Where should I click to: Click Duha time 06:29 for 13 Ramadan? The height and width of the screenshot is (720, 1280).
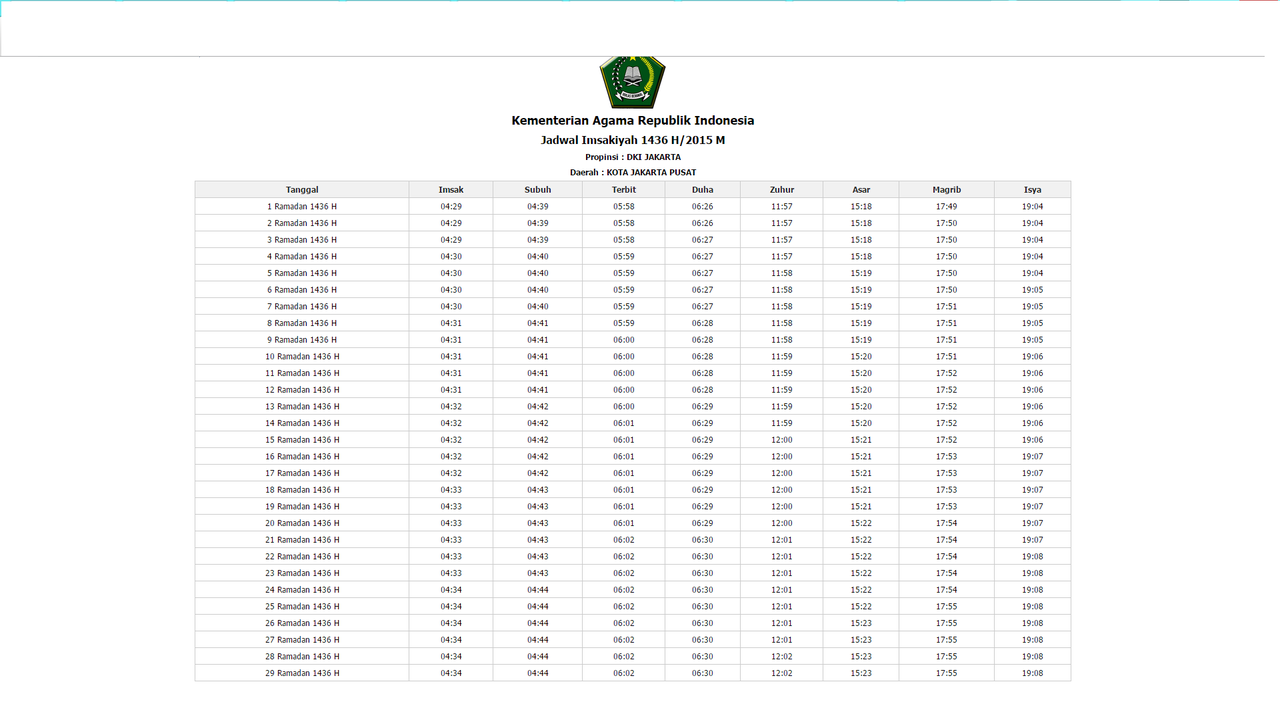[x=703, y=407]
